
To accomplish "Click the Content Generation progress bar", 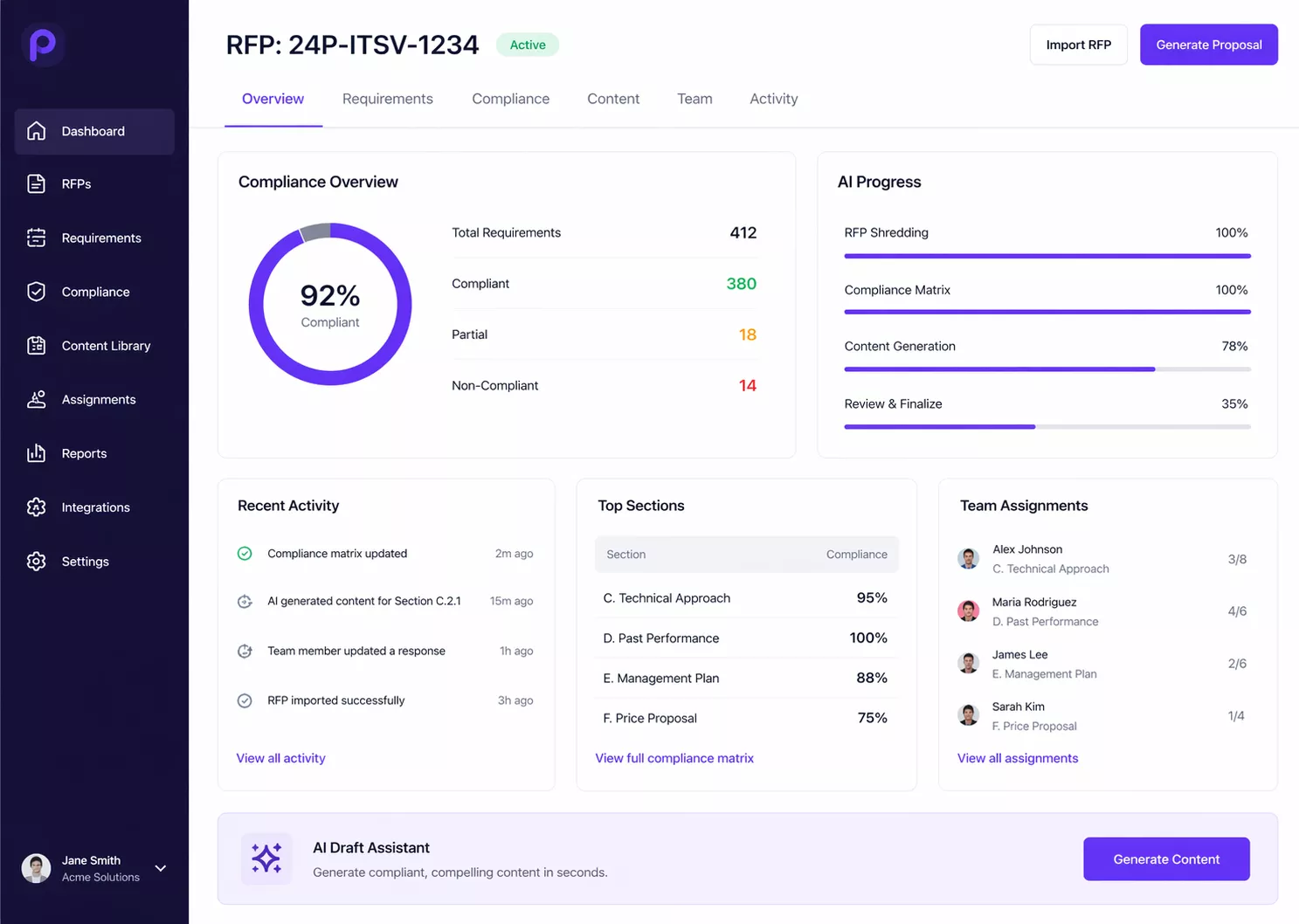I will (x=1047, y=369).
